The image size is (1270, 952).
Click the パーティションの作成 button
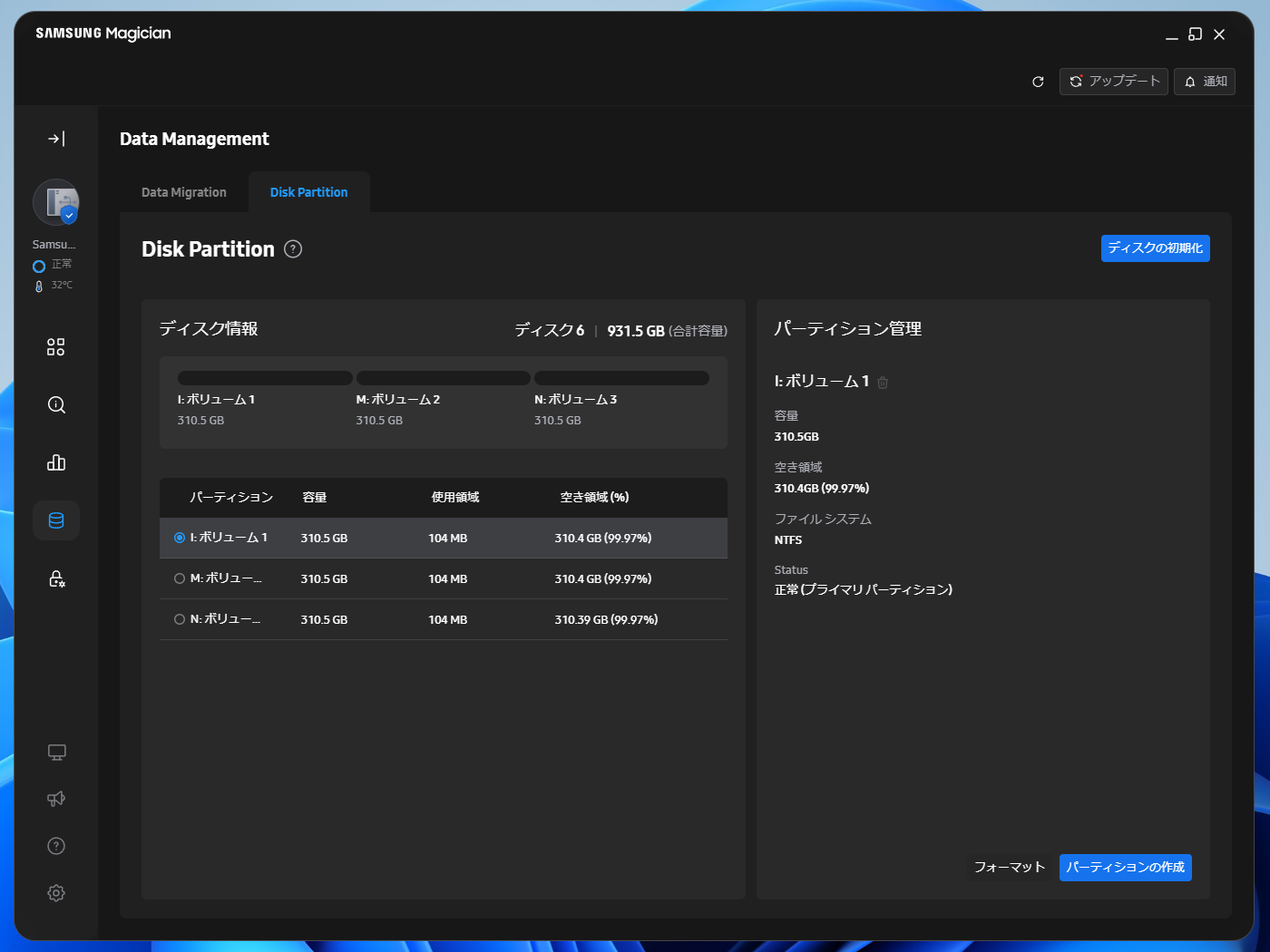point(1126,868)
